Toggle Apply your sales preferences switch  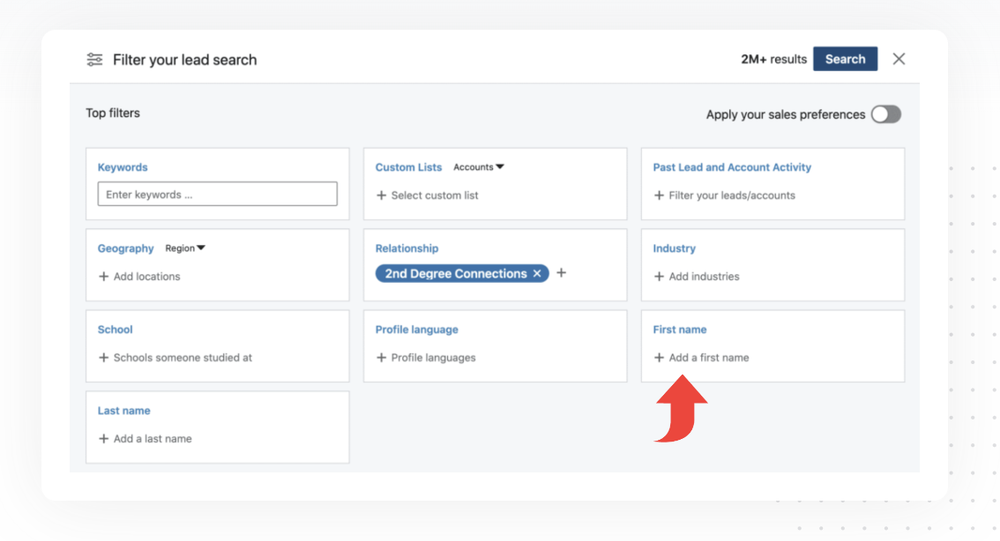[885, 114]
